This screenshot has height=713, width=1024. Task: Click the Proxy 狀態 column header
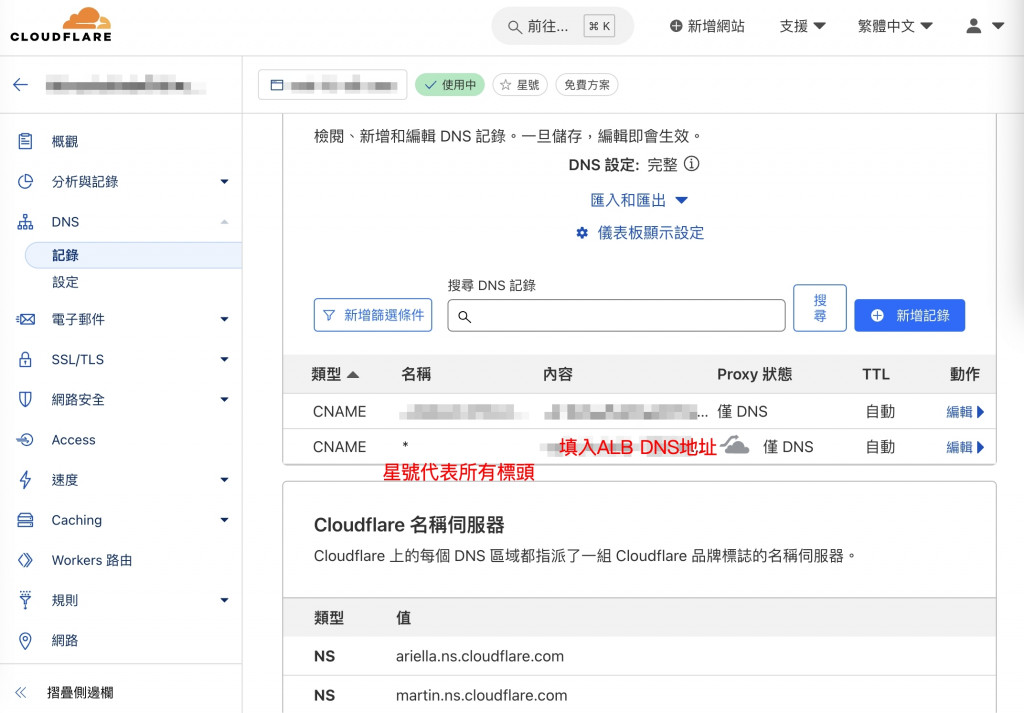point(754,374)
